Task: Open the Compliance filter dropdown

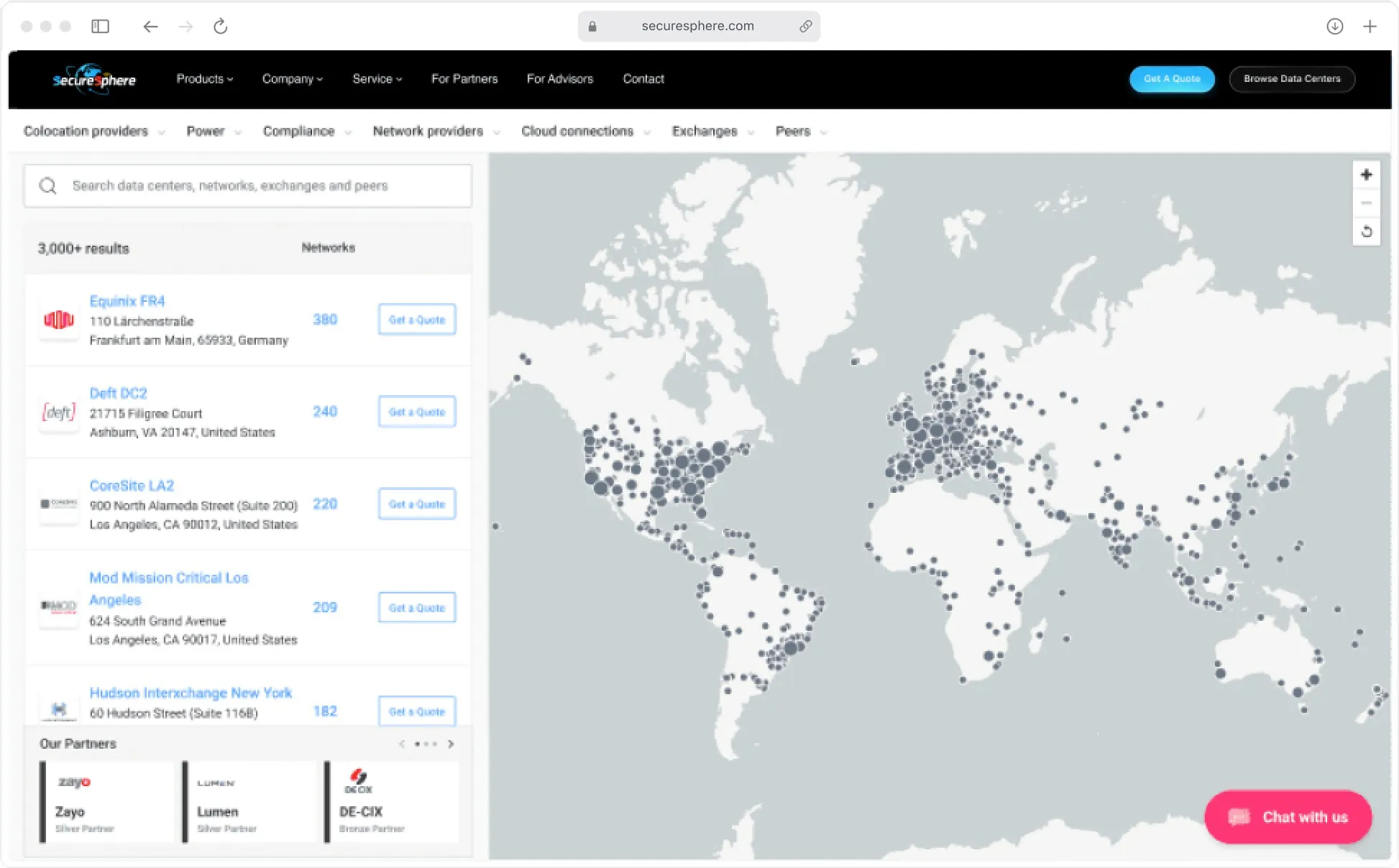Action: (307, 131)
